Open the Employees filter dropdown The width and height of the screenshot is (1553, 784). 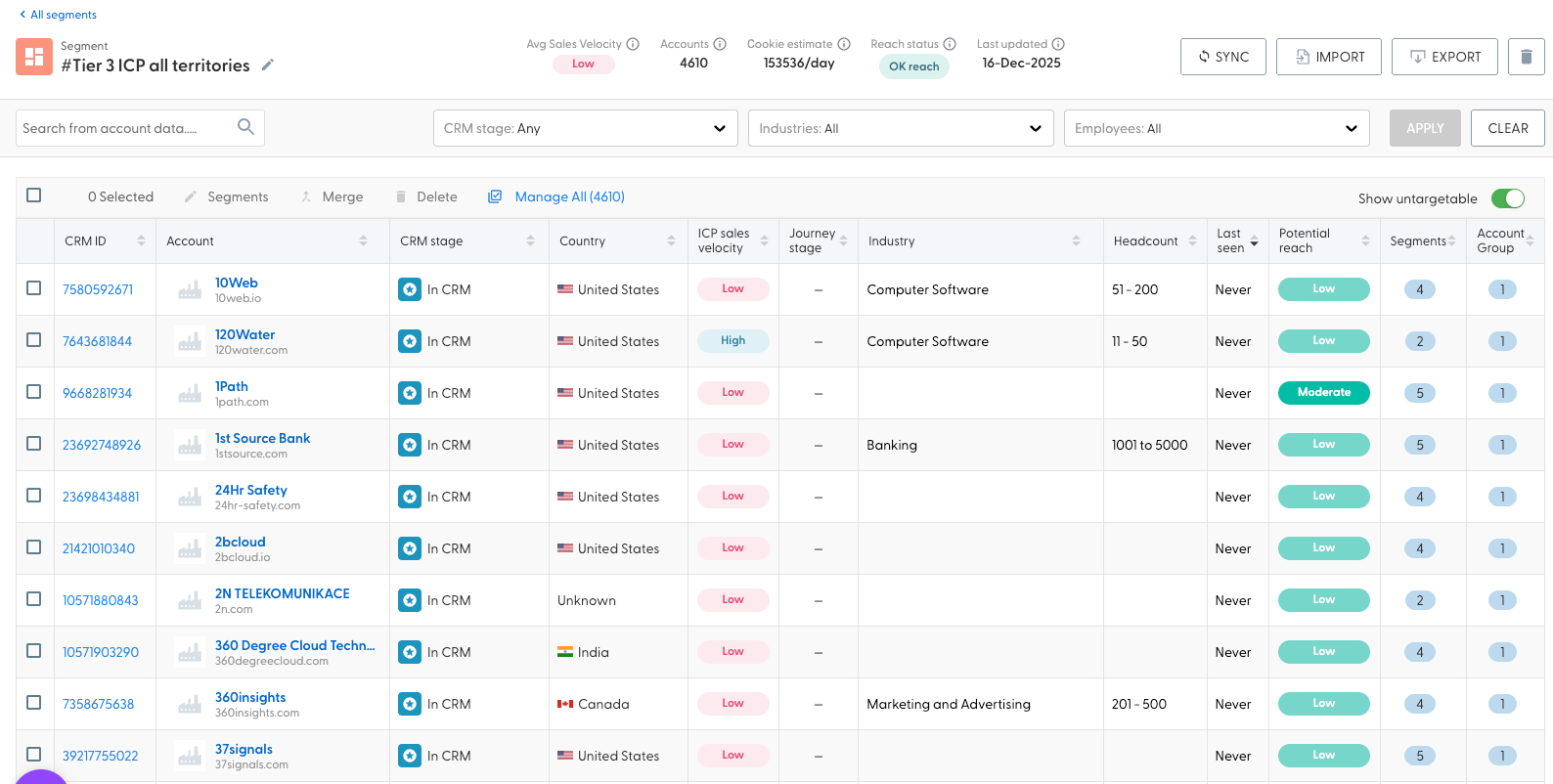coord(1216,128)
